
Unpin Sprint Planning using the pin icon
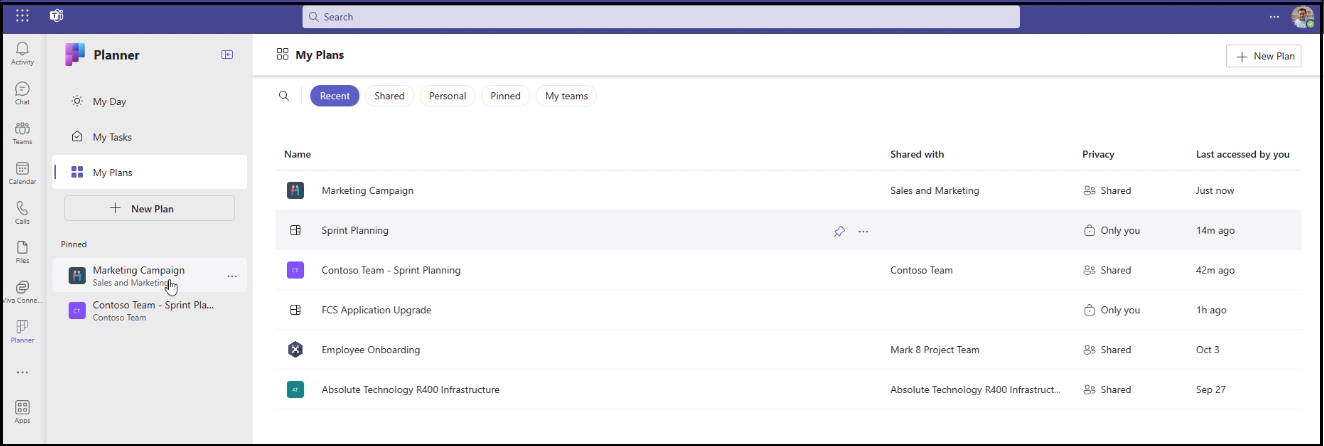(x=839, y=231)
